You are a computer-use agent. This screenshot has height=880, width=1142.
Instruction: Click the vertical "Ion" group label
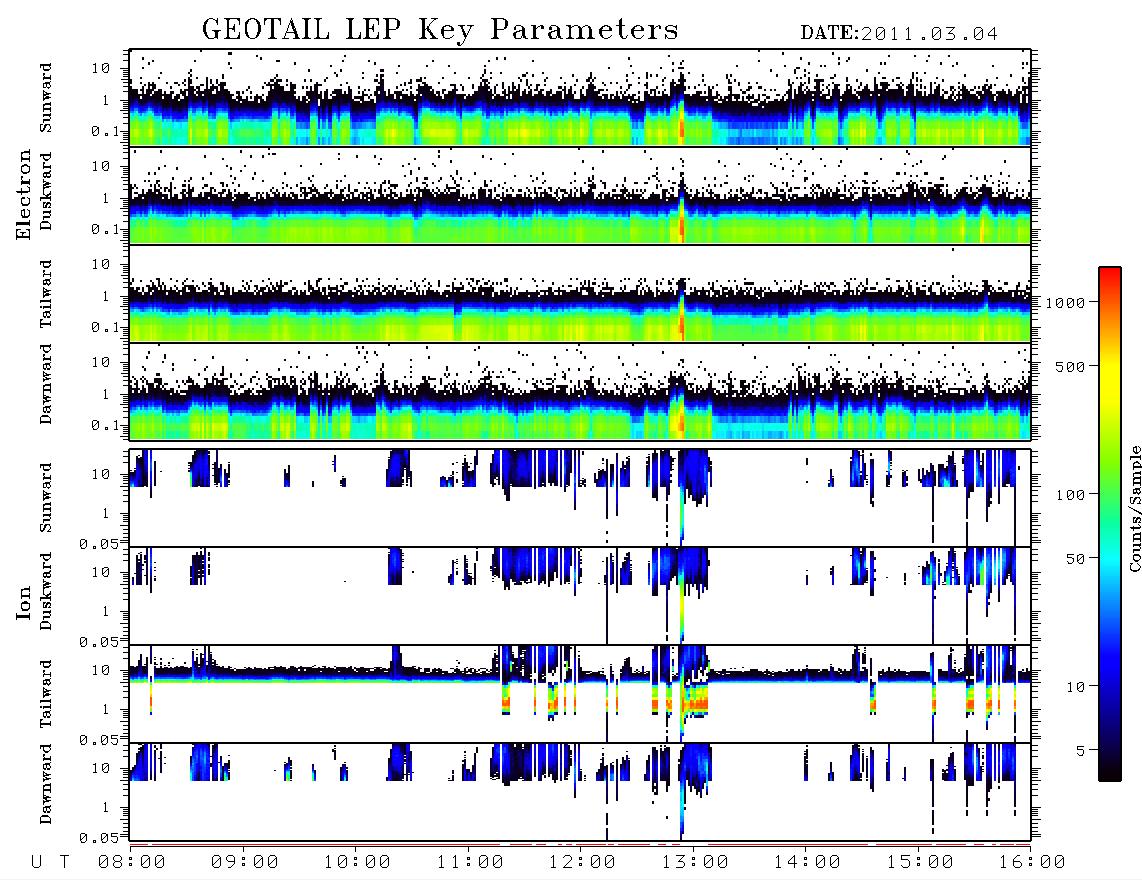pos(24,602)
